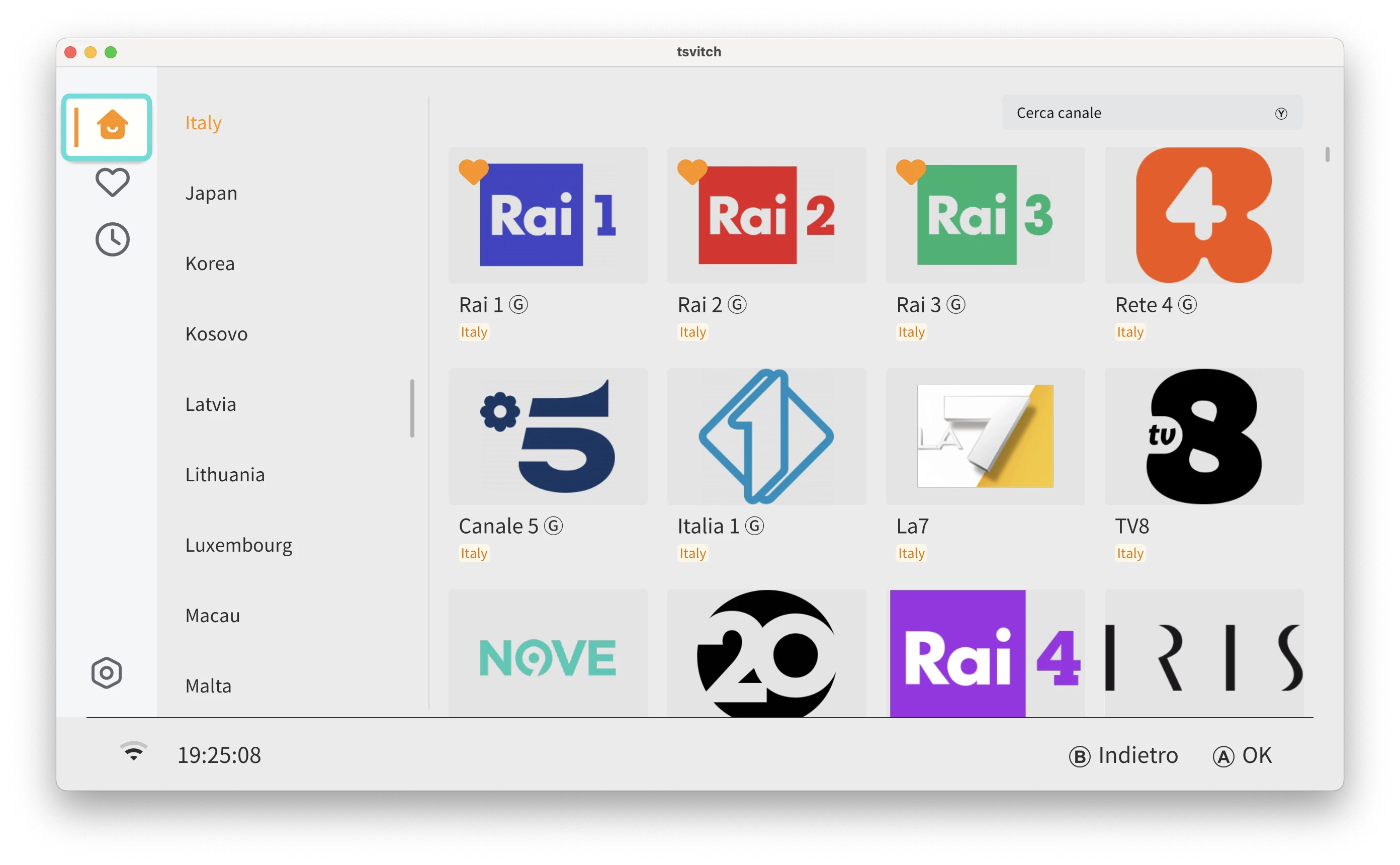Select Malta in the country list
This screenshot has height=865, width=1400.
pos(208,686)
